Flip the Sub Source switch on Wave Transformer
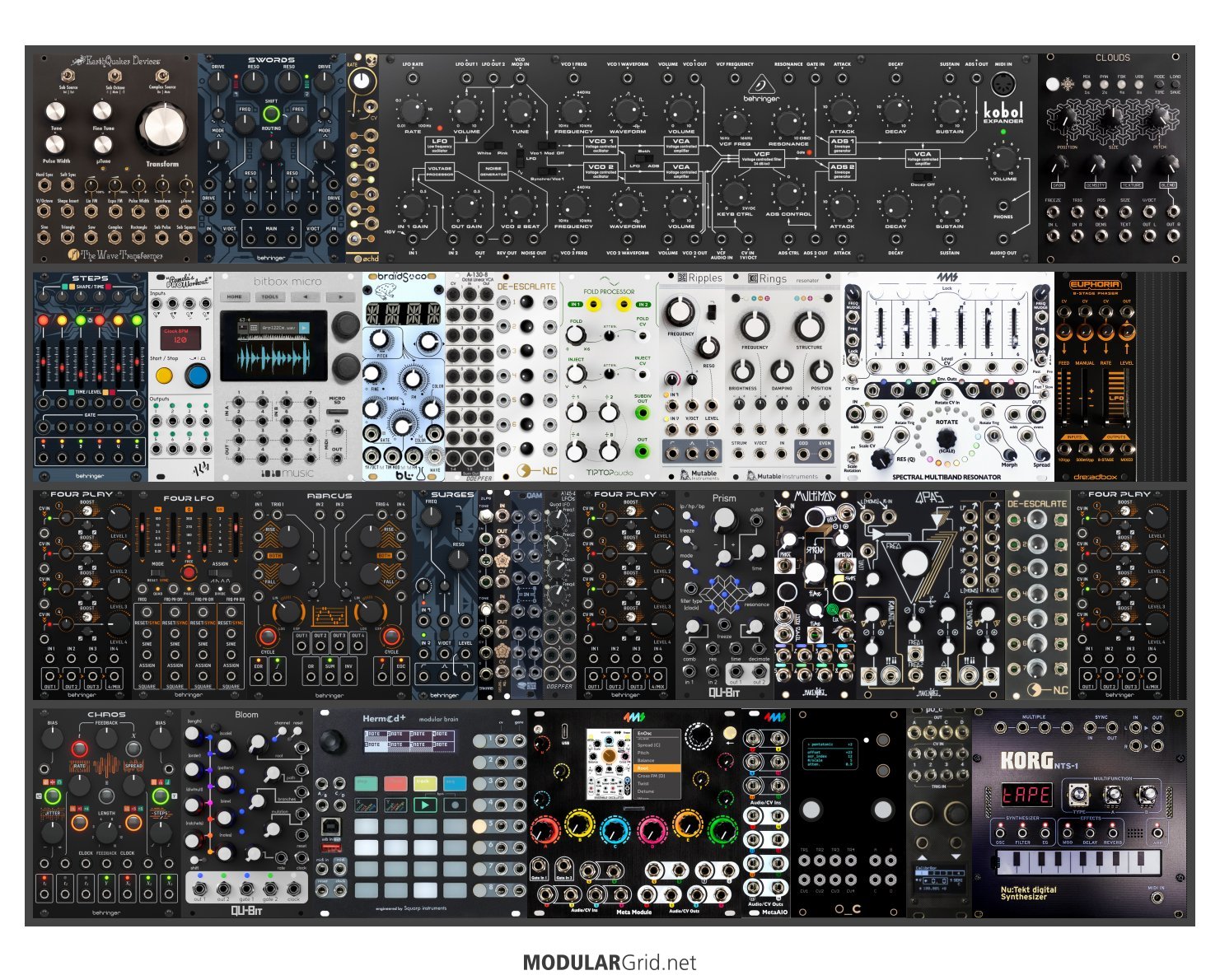The height and width of the screenshot is (980, 1220). [68, 76]
